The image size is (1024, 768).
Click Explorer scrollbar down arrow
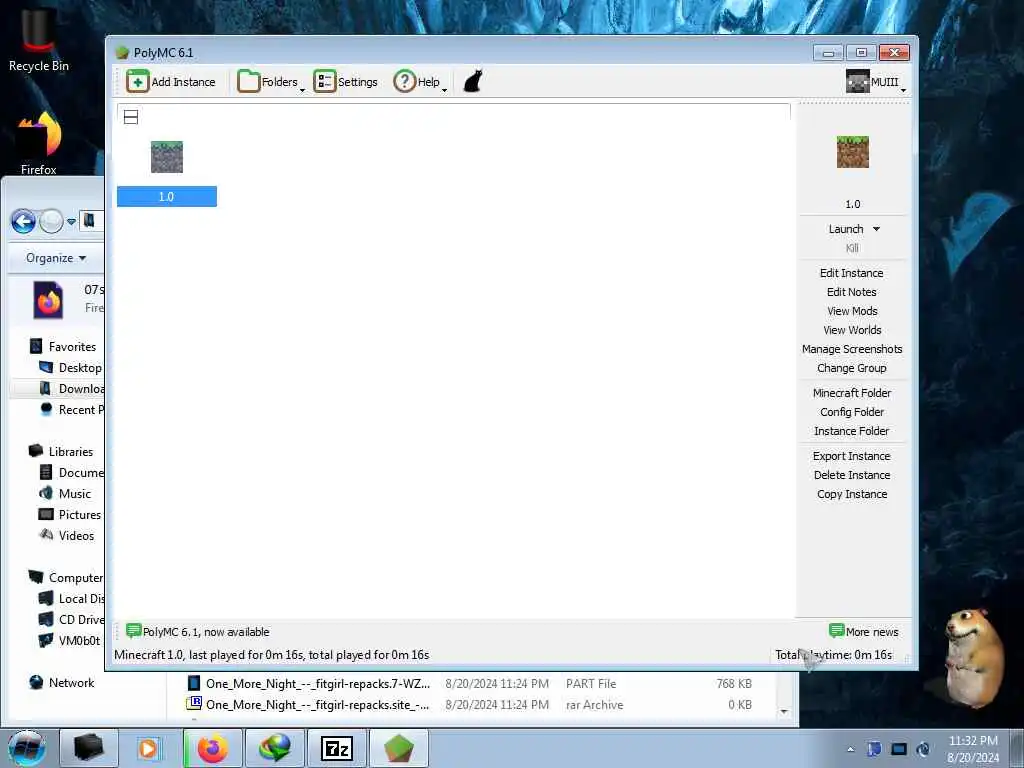point(784,712)
